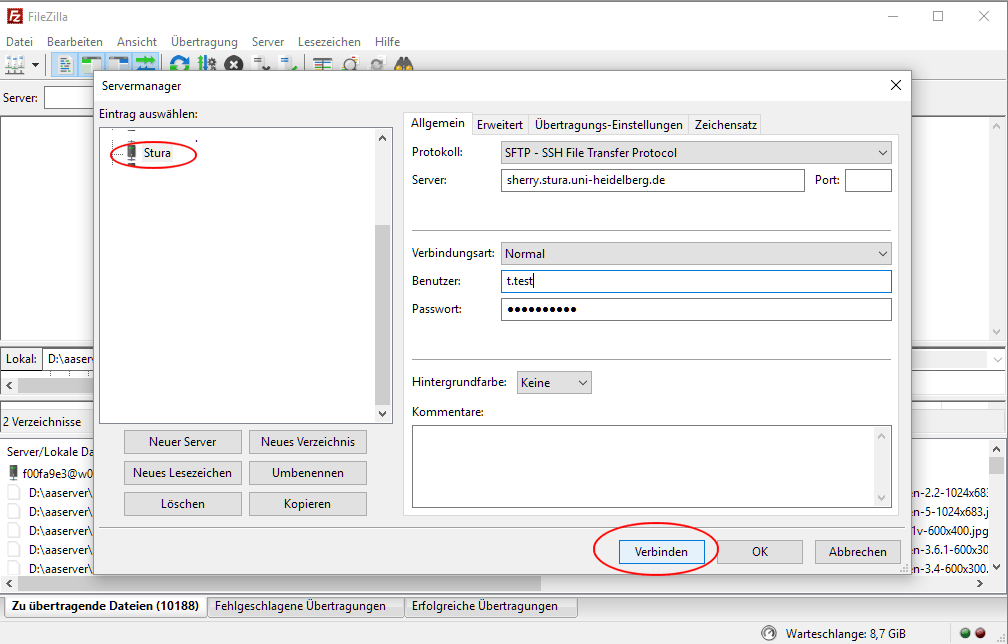Click the Neues Verzeichnis button

coord(308,442)
